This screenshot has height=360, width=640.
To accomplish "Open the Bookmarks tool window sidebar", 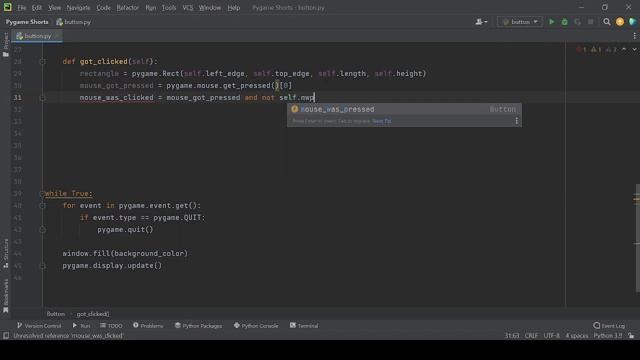I will pos(6,296).
